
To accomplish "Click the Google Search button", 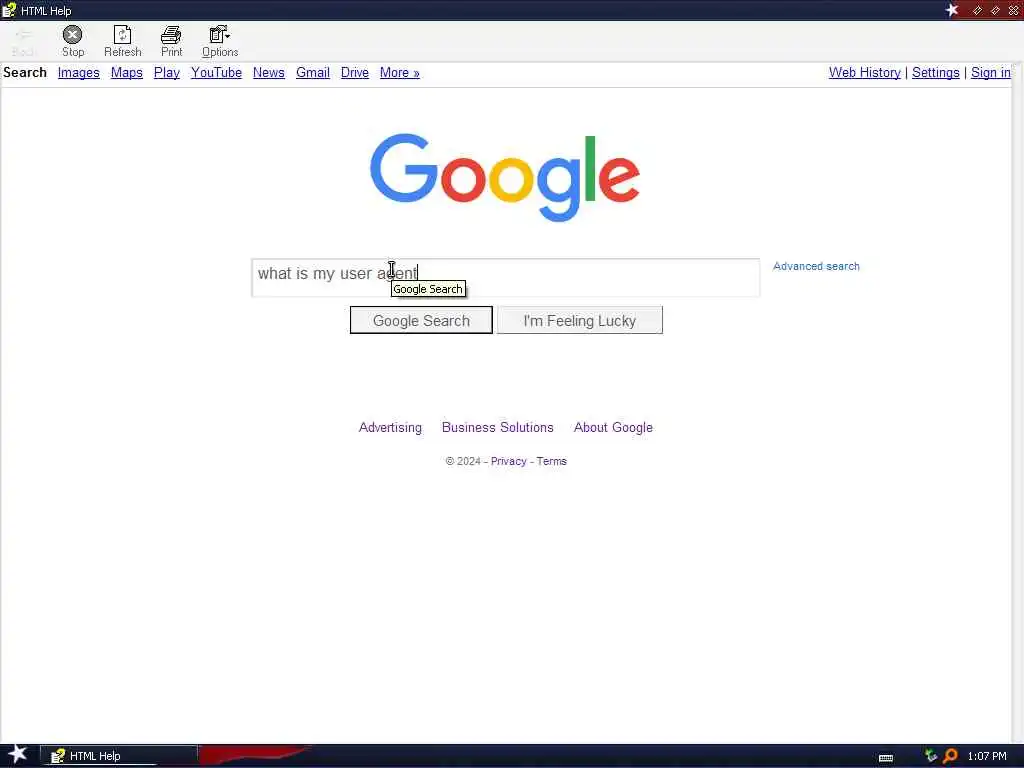I will 421,320.
